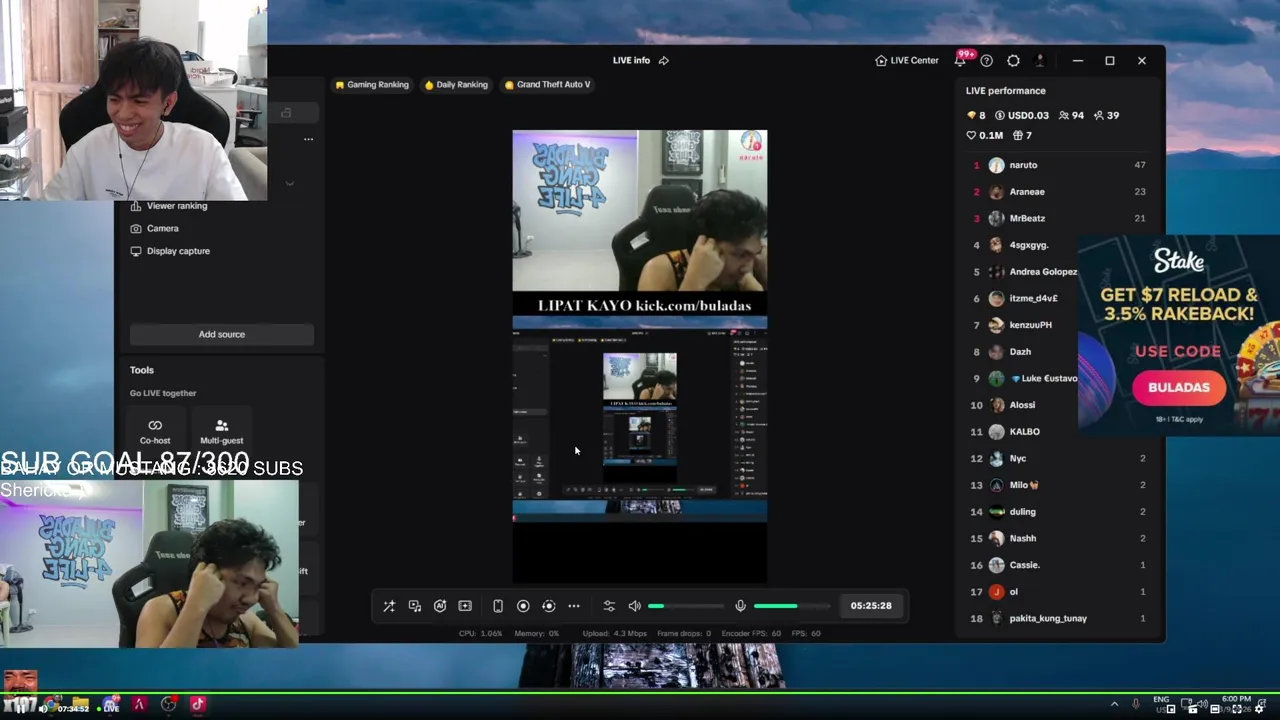Switch to portrait phone orientation

497,606
